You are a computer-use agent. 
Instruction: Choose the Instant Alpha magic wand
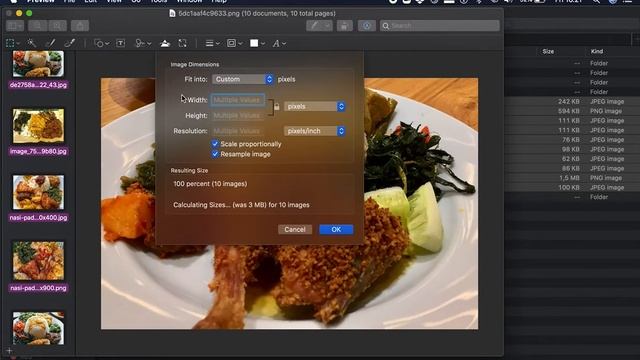point(31,43)
